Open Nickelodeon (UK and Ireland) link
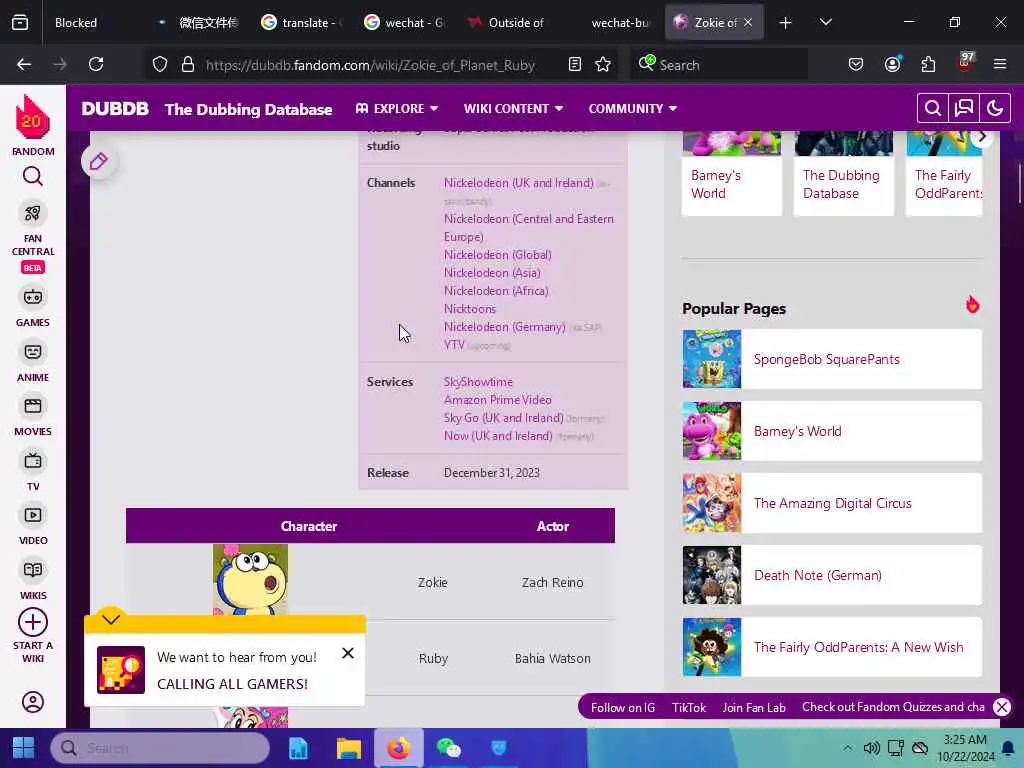 pyautogui.click(x=519, y=183)
